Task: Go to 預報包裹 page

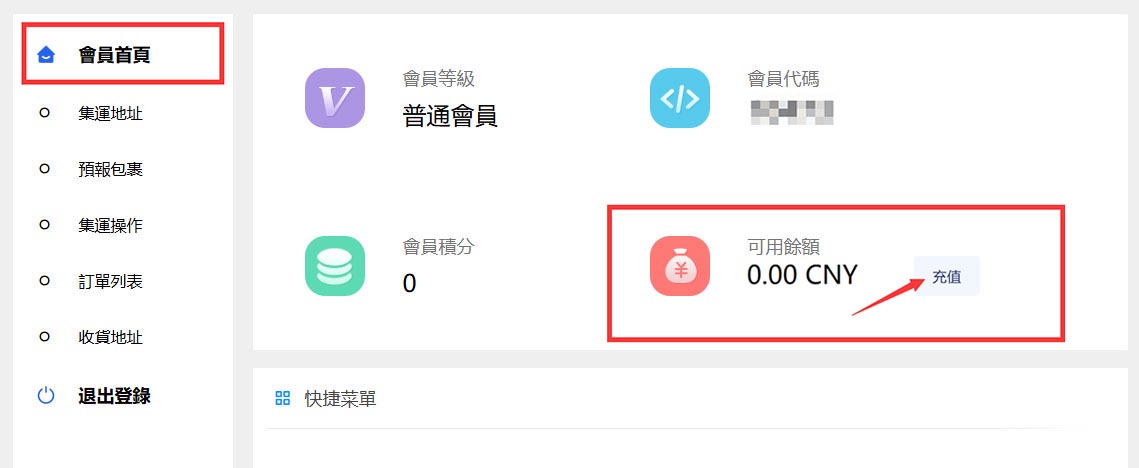Action: tap(110, 169)
